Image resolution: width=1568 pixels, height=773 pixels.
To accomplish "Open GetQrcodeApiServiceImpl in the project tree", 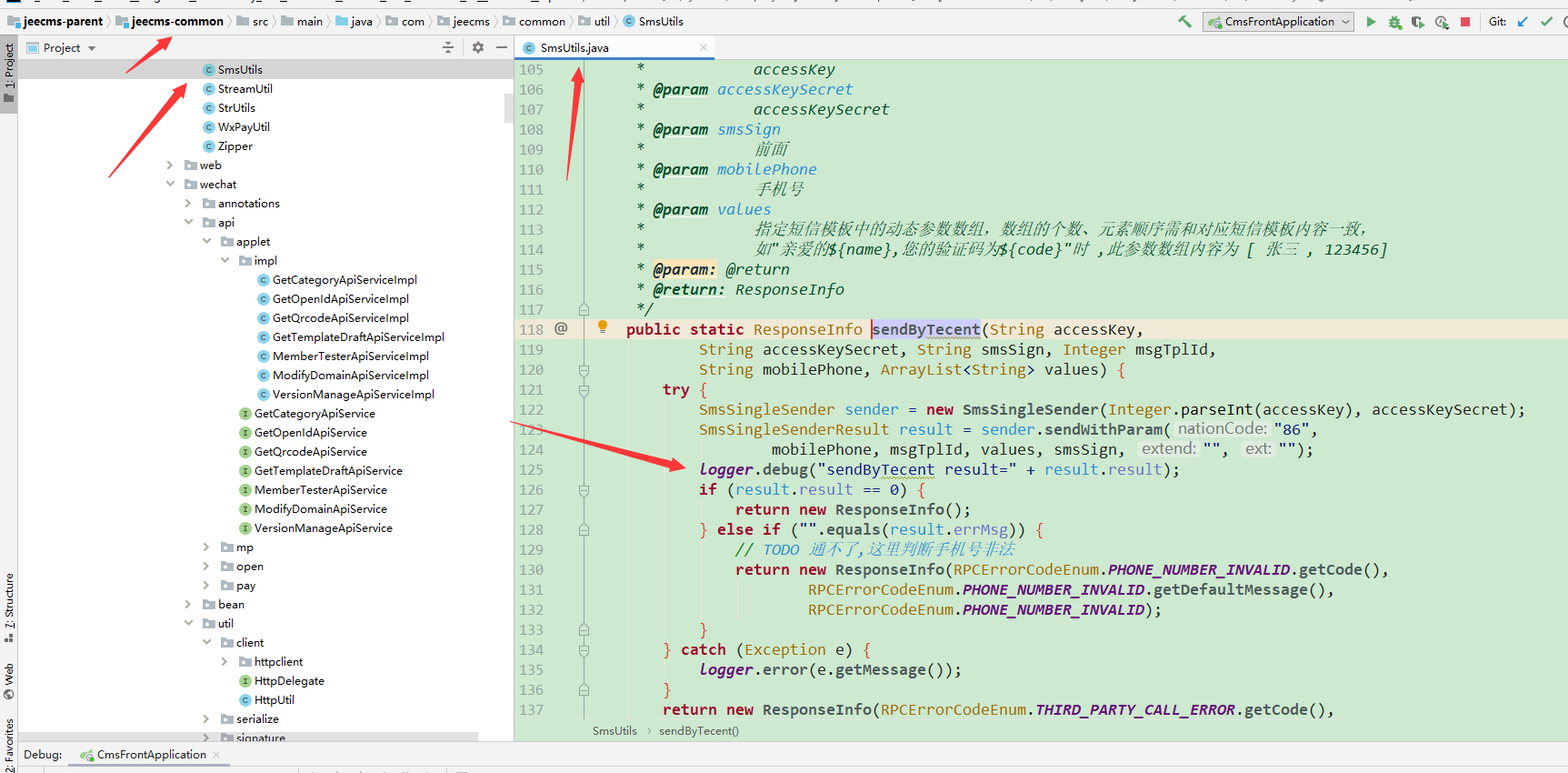I will [x=340, y=318].
